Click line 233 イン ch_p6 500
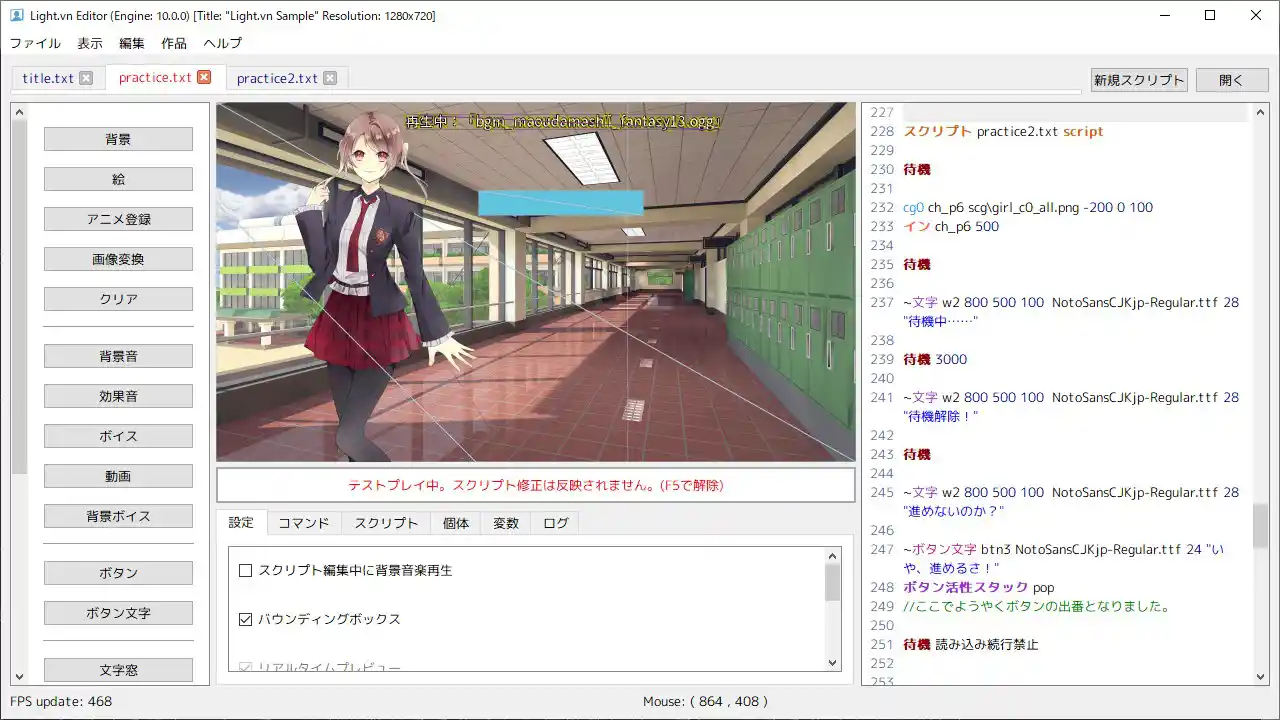The height and width of the screenshot is (720, 1280). pyautogui.click(x=951, y=226)
